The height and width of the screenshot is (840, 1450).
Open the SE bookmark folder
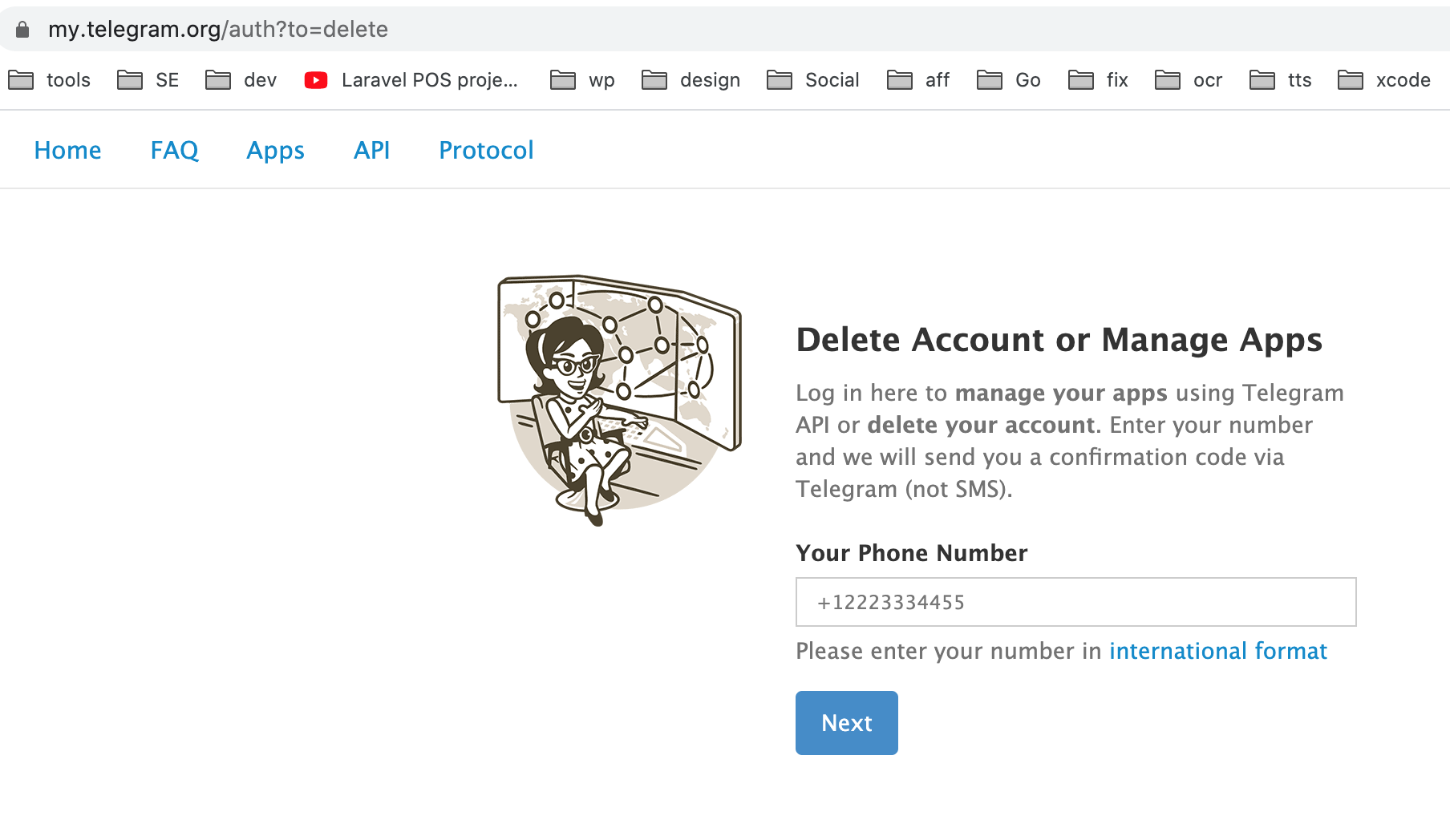coord(148,80)
